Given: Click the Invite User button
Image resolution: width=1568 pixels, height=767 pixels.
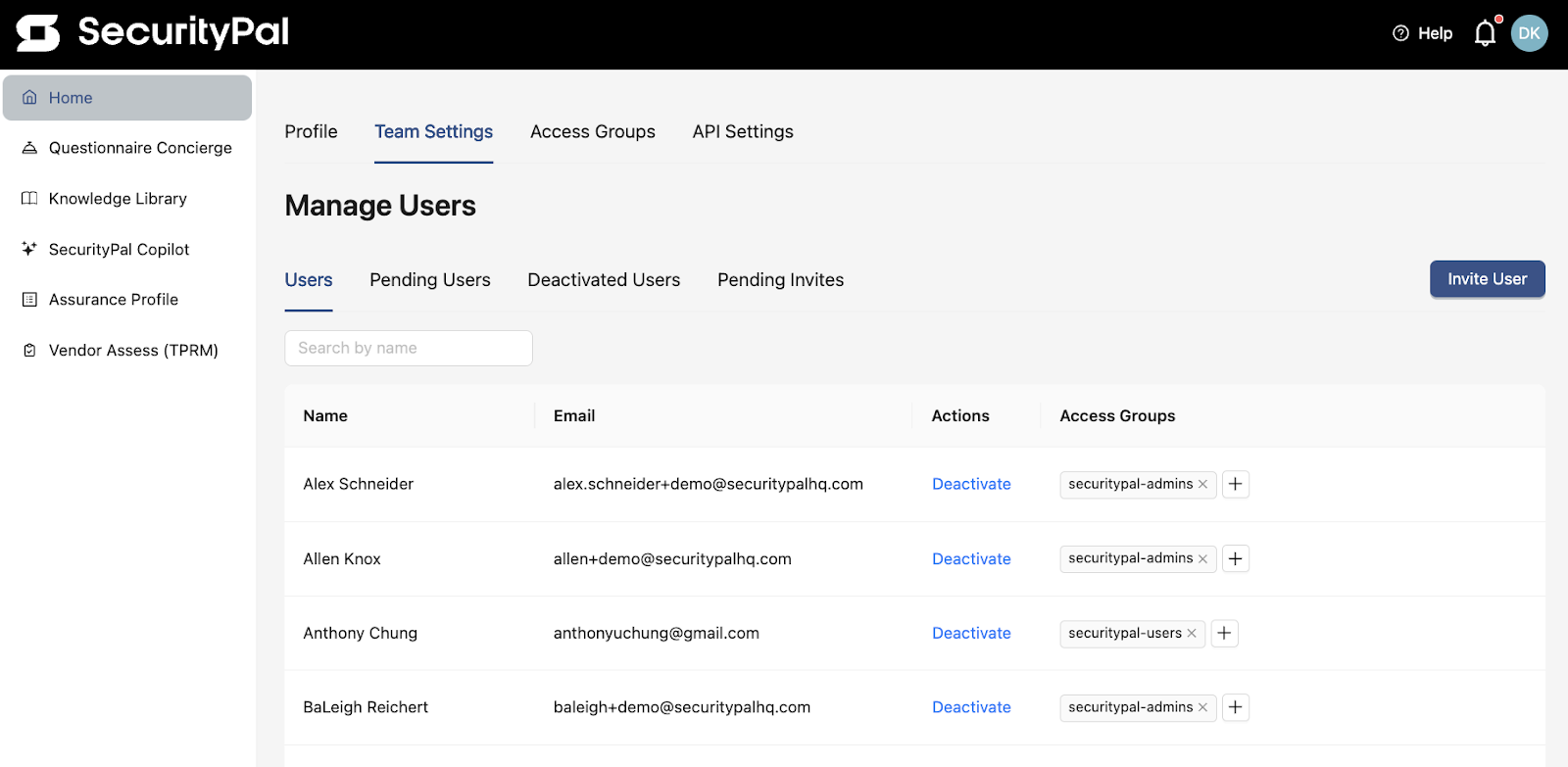Looking at the screenshot, I should click(1488, 279).
